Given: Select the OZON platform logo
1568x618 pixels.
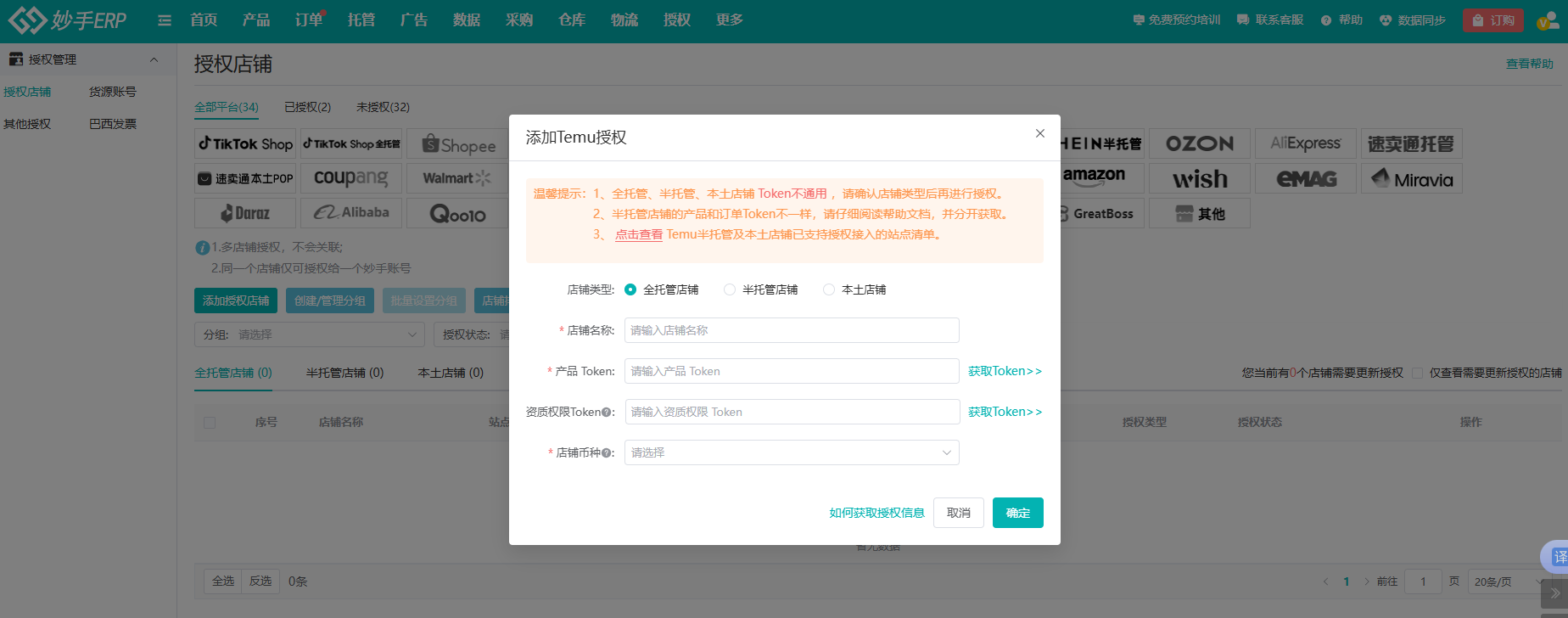Looking at the screenshot, I should pyautogui.click(x=1199, y=144).
